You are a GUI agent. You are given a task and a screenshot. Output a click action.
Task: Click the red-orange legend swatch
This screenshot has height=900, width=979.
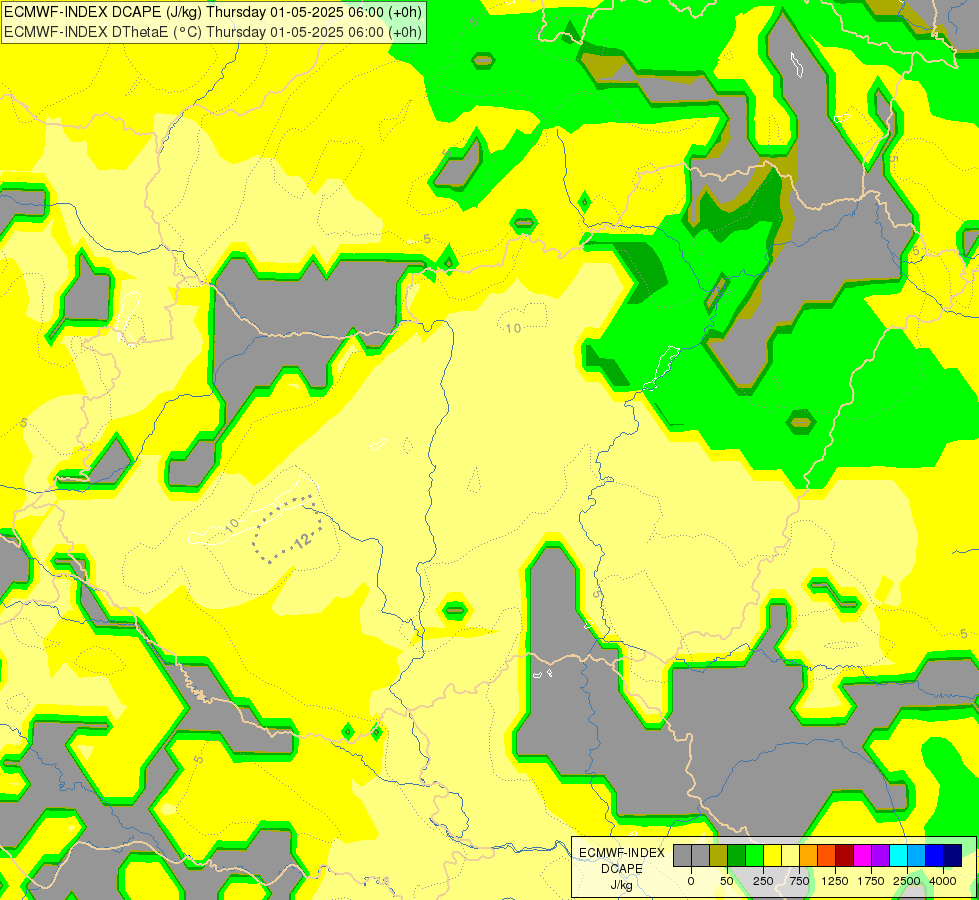coord(827,856)
